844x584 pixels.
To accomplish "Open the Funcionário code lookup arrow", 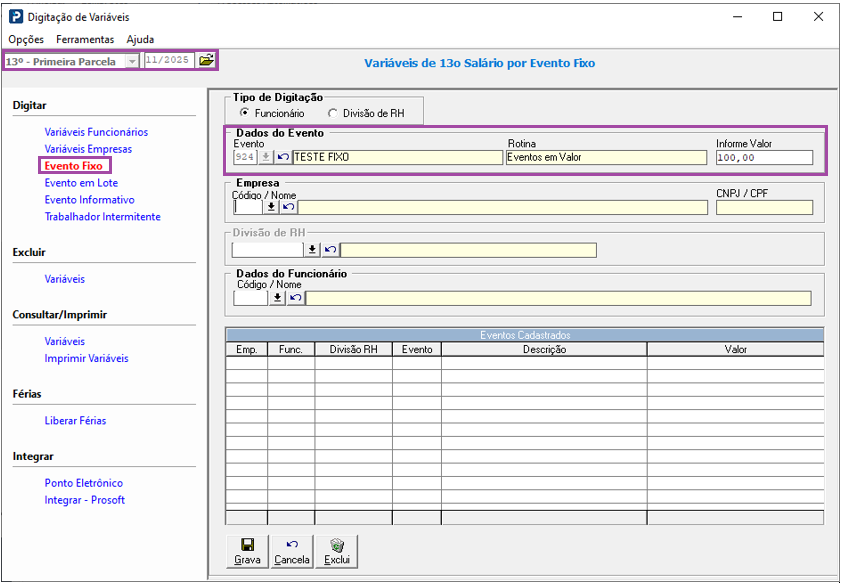I will coord(277,298).
